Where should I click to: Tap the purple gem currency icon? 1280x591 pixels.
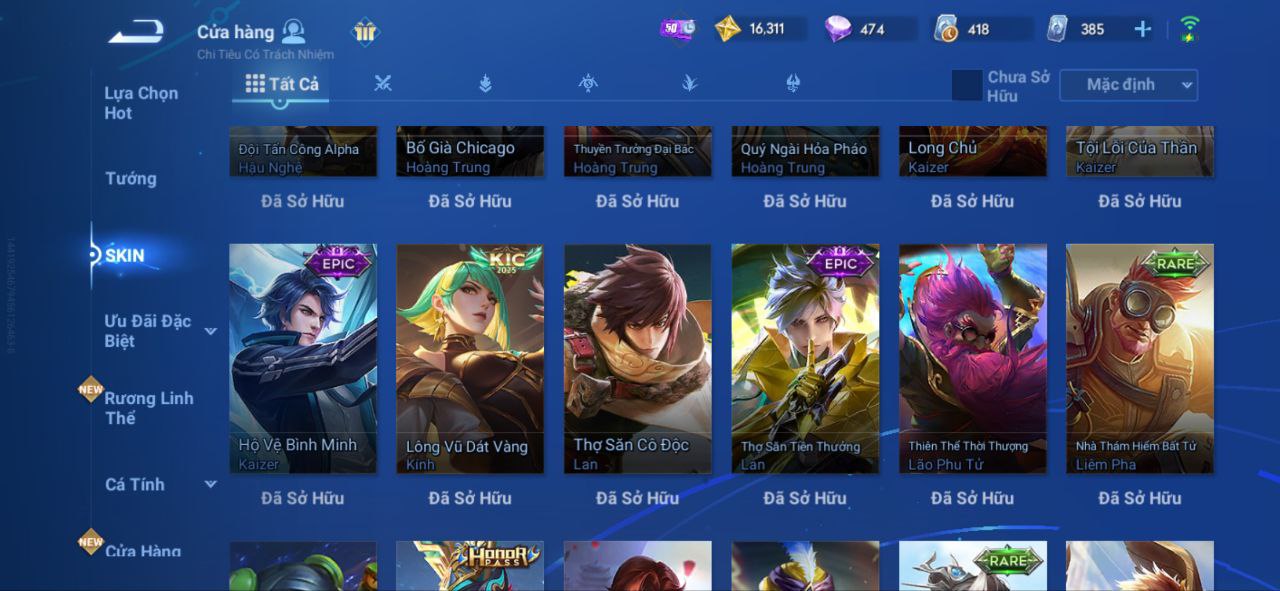838,29
